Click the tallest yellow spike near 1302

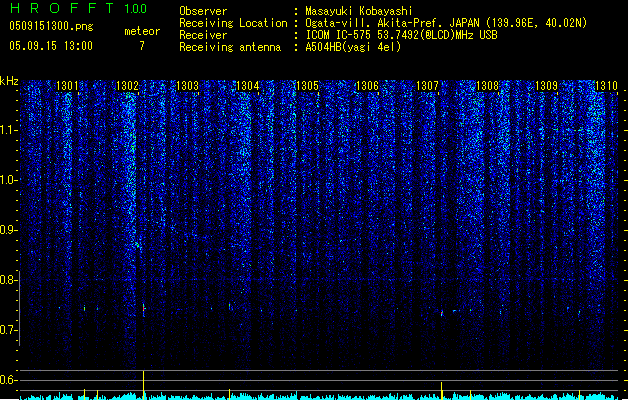coord(144,385)
